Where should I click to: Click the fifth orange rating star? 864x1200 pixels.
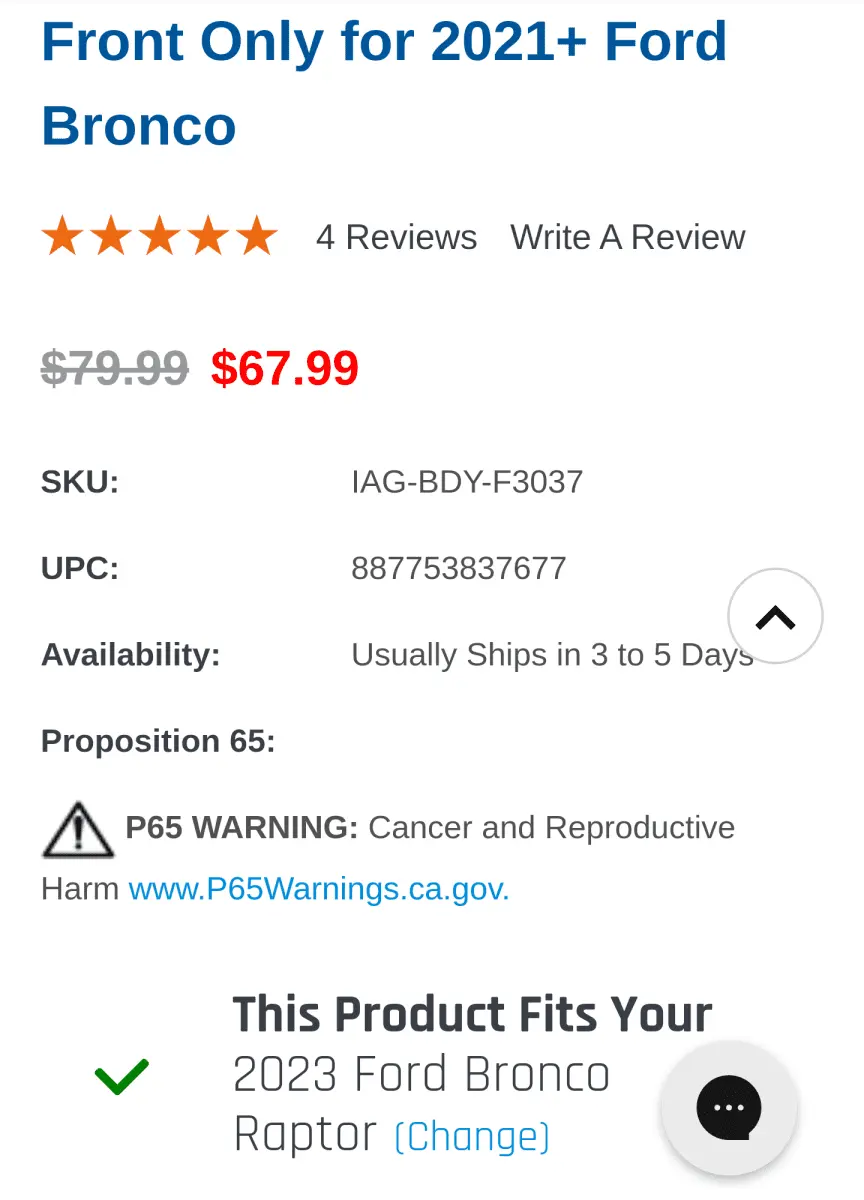[257, 237]
